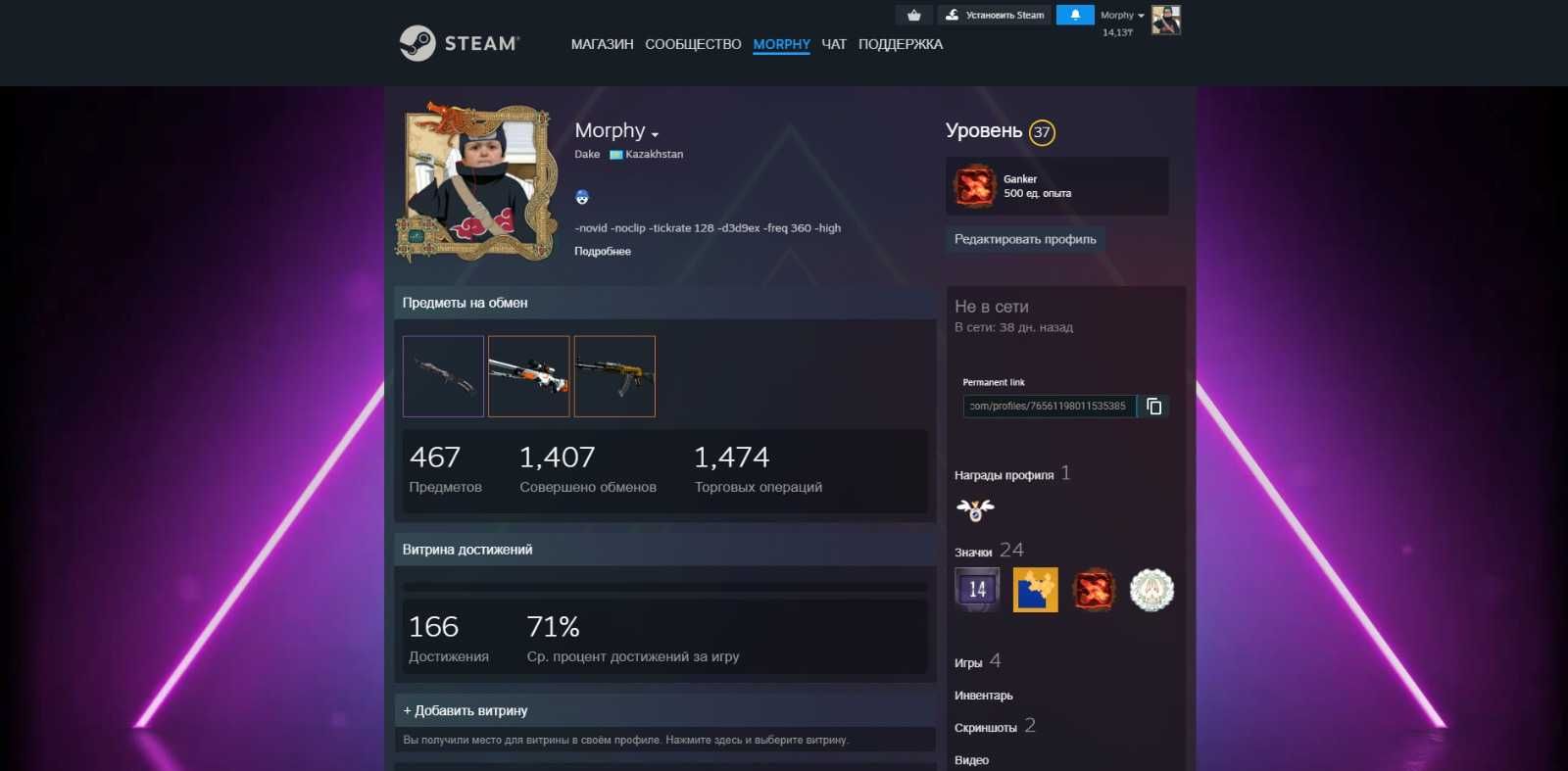This screenshot has height=771, width=1568.
Task: Open the Предметы на обмен showcase header
Action: [x=664, y=303]
